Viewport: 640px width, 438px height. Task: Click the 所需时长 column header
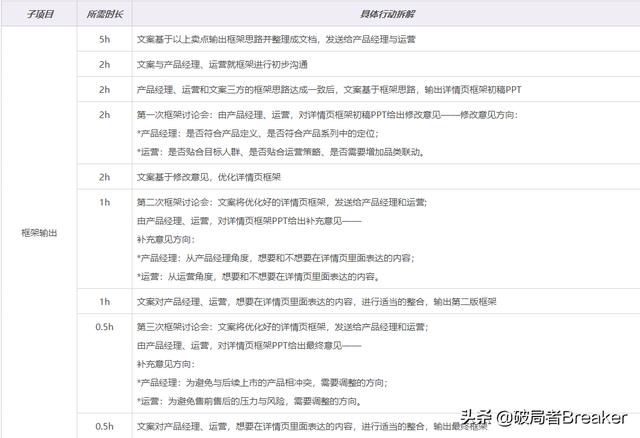[104, 14]
